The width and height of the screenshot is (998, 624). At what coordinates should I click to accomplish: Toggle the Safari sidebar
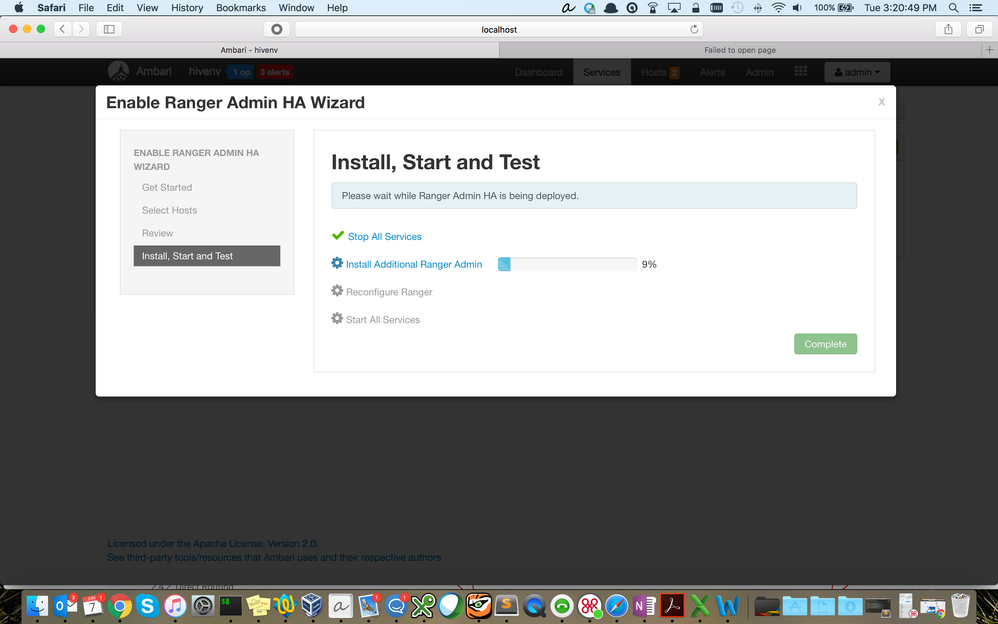pyautogui.click(x=109, y=29)
